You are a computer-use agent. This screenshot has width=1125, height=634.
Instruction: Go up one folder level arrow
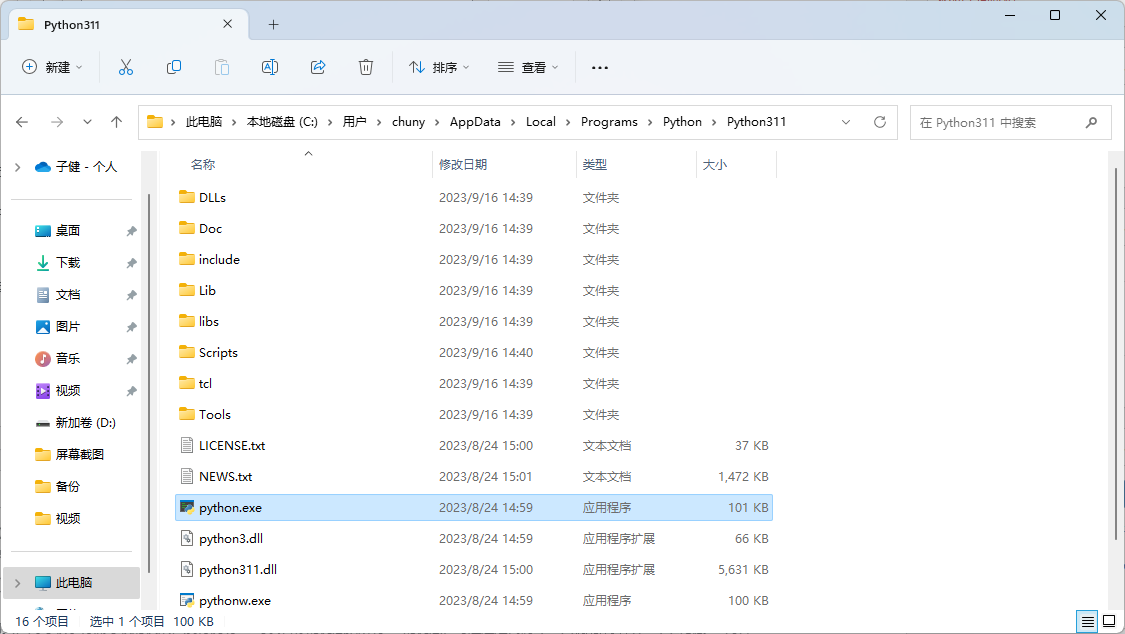click(116, 122)
